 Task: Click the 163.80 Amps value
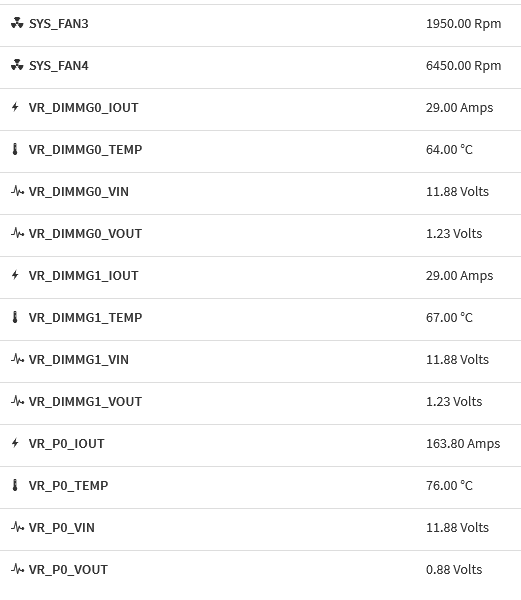pyautogui.click(x=463, y=443)
